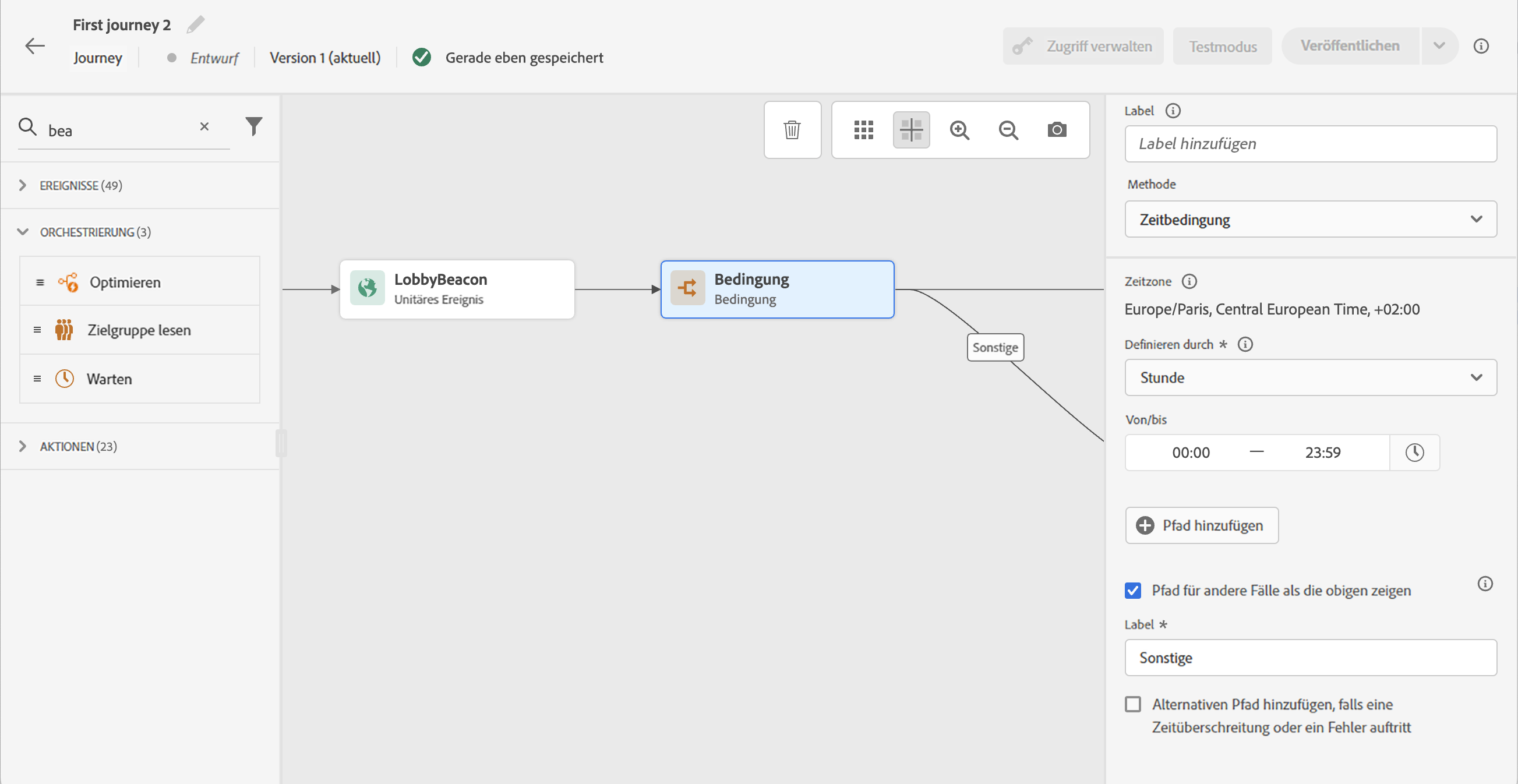Enable 'Alternativen Pfad hinzufügen' checkbox
The width and height of the screenshot is (1518, 784).
point(1132,704)
